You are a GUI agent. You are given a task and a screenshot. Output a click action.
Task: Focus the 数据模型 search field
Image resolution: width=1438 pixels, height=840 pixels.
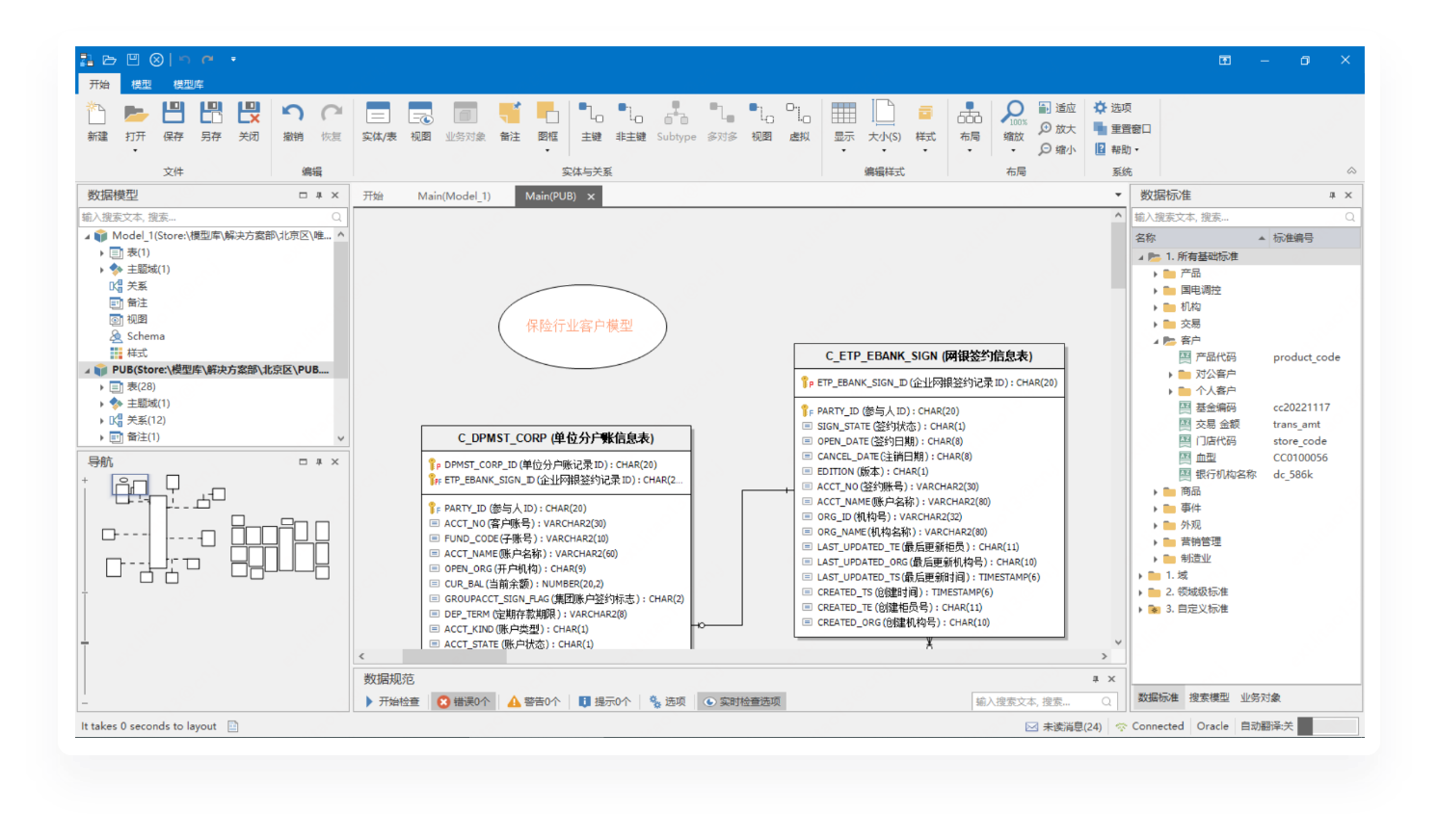pyautogui.click(x=212, y=217)
